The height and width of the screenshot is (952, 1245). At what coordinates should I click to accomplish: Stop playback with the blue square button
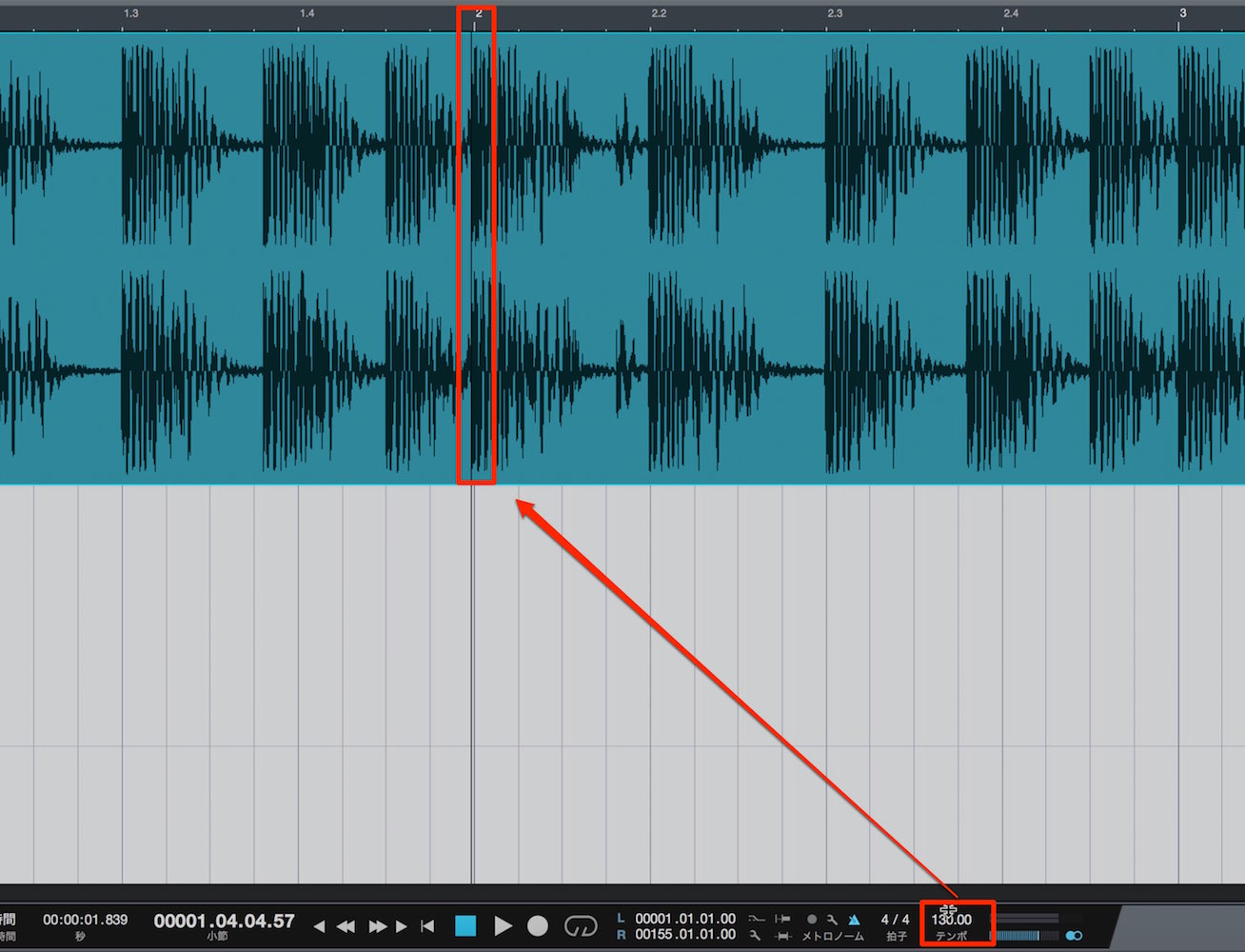coord(465,925)
